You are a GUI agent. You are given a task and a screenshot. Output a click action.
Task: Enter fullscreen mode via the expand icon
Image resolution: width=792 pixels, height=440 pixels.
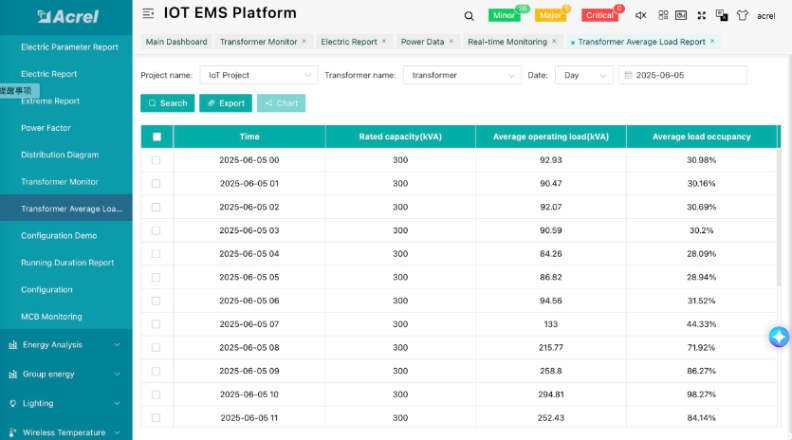(702, 15)
